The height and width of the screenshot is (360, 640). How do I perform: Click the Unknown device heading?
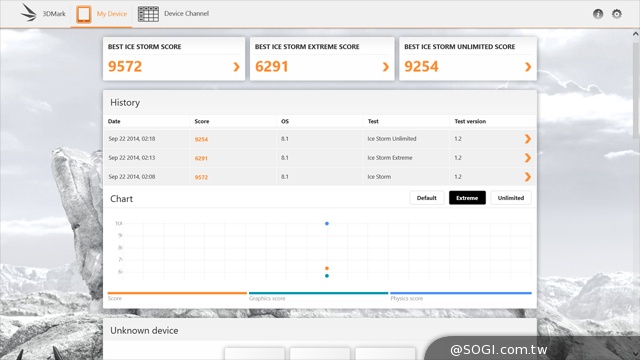(x=144, y=331)
